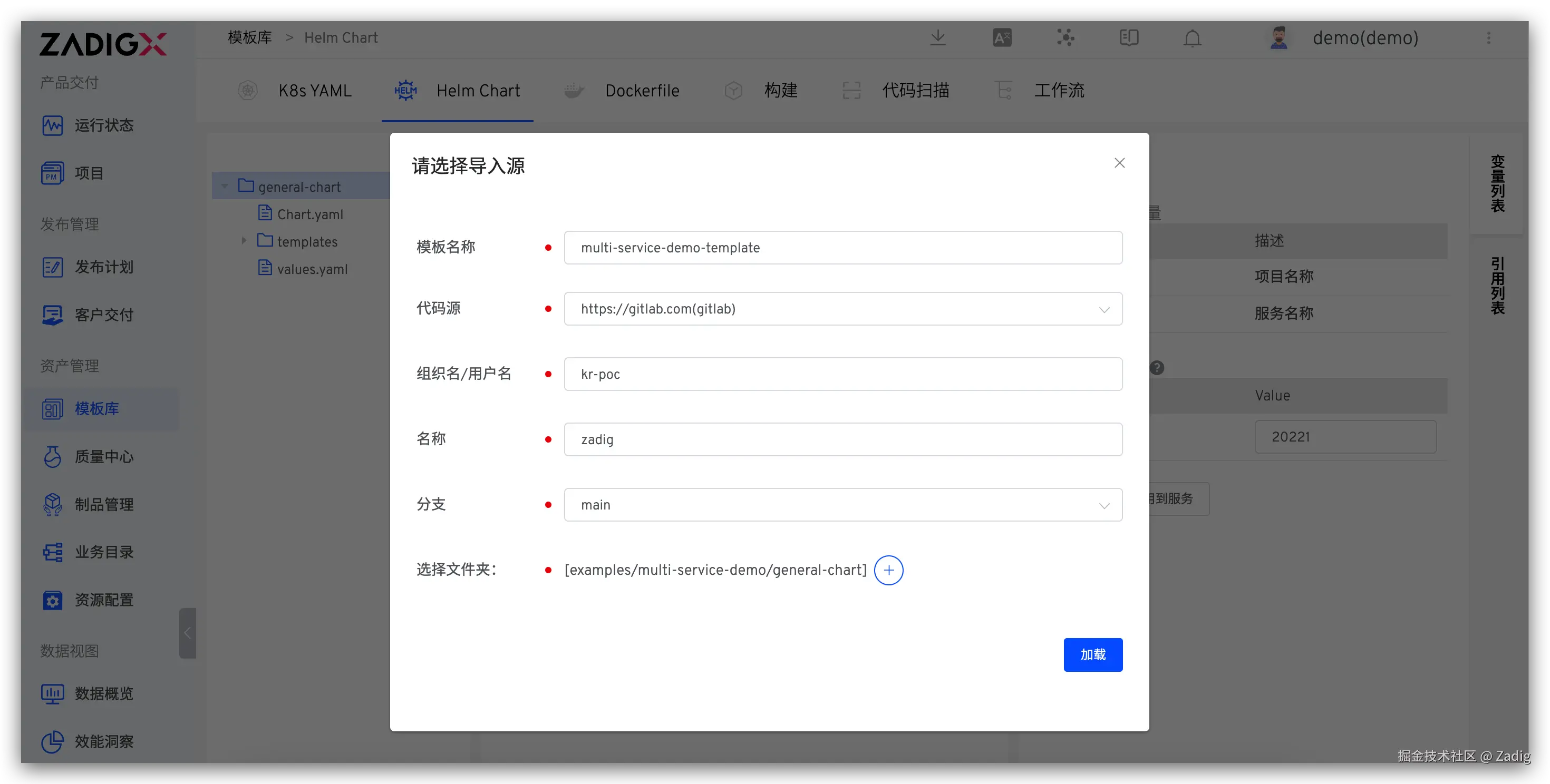This screenshot has width=1550, height=784.
Task: Switch to the K8s YAML tab
Action: pos(314,91)
